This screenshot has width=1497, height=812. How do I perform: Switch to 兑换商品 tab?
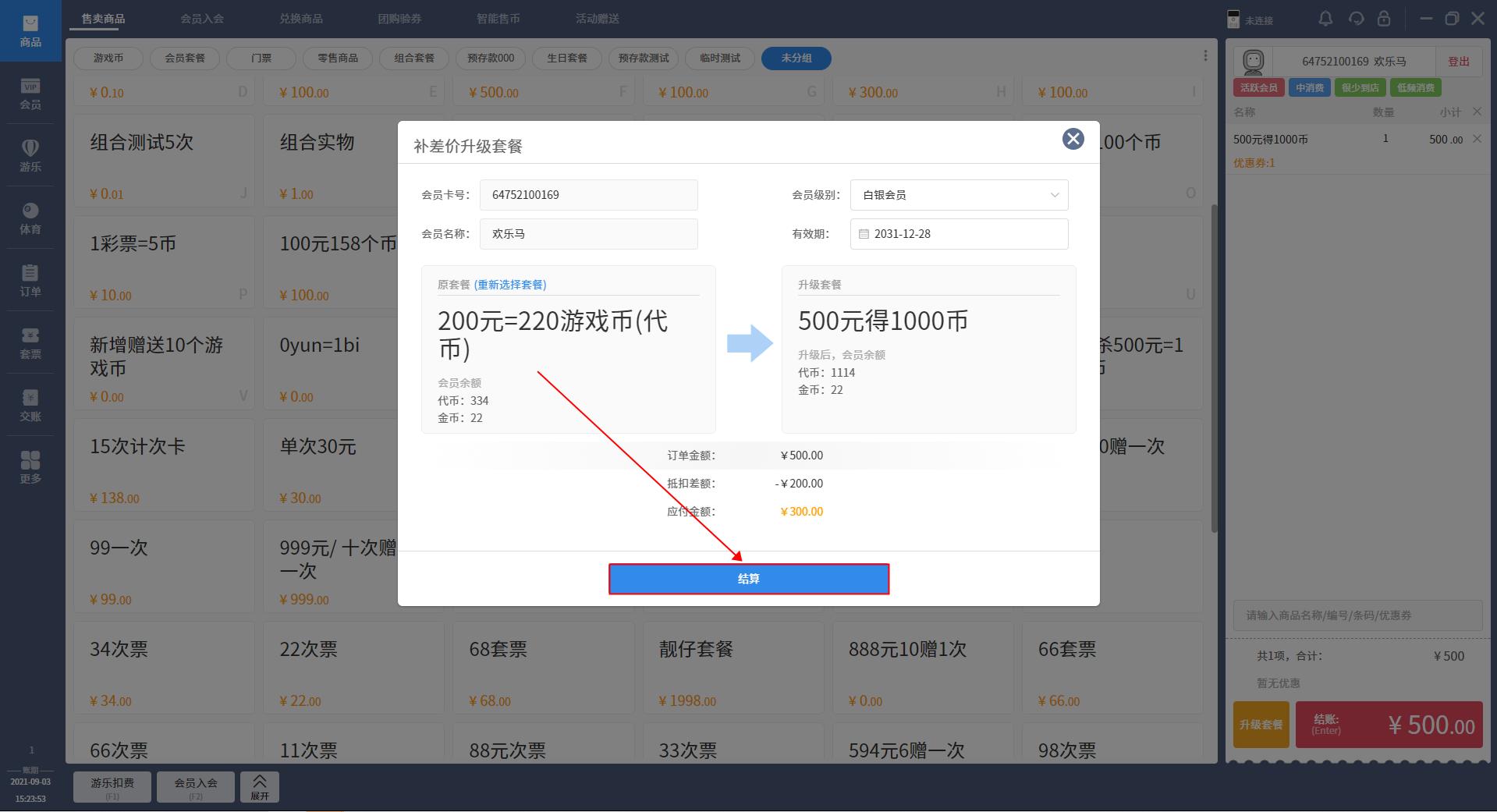(x=301, y=18)
